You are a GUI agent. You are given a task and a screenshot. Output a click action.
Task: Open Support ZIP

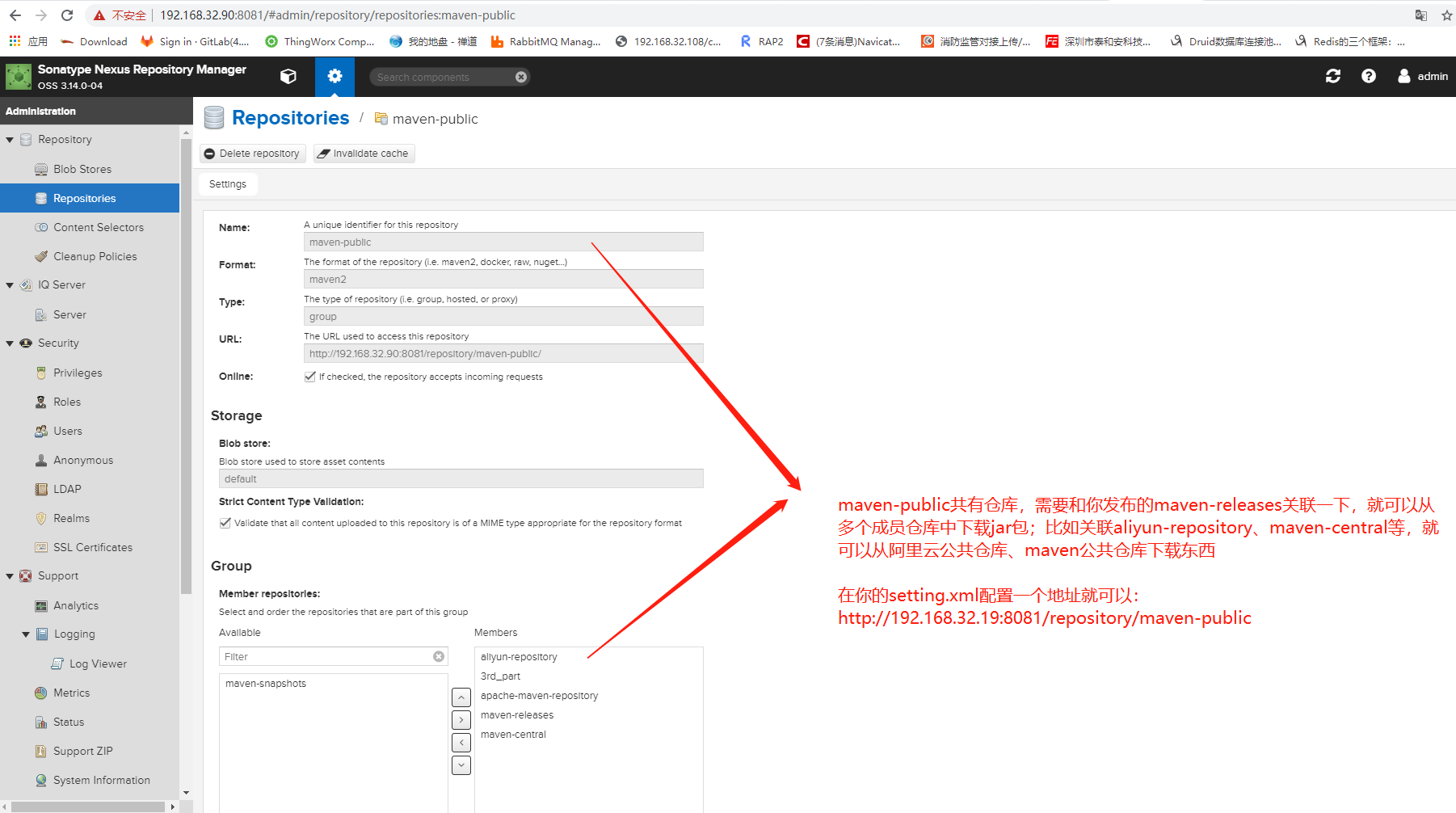coord(82,751)
